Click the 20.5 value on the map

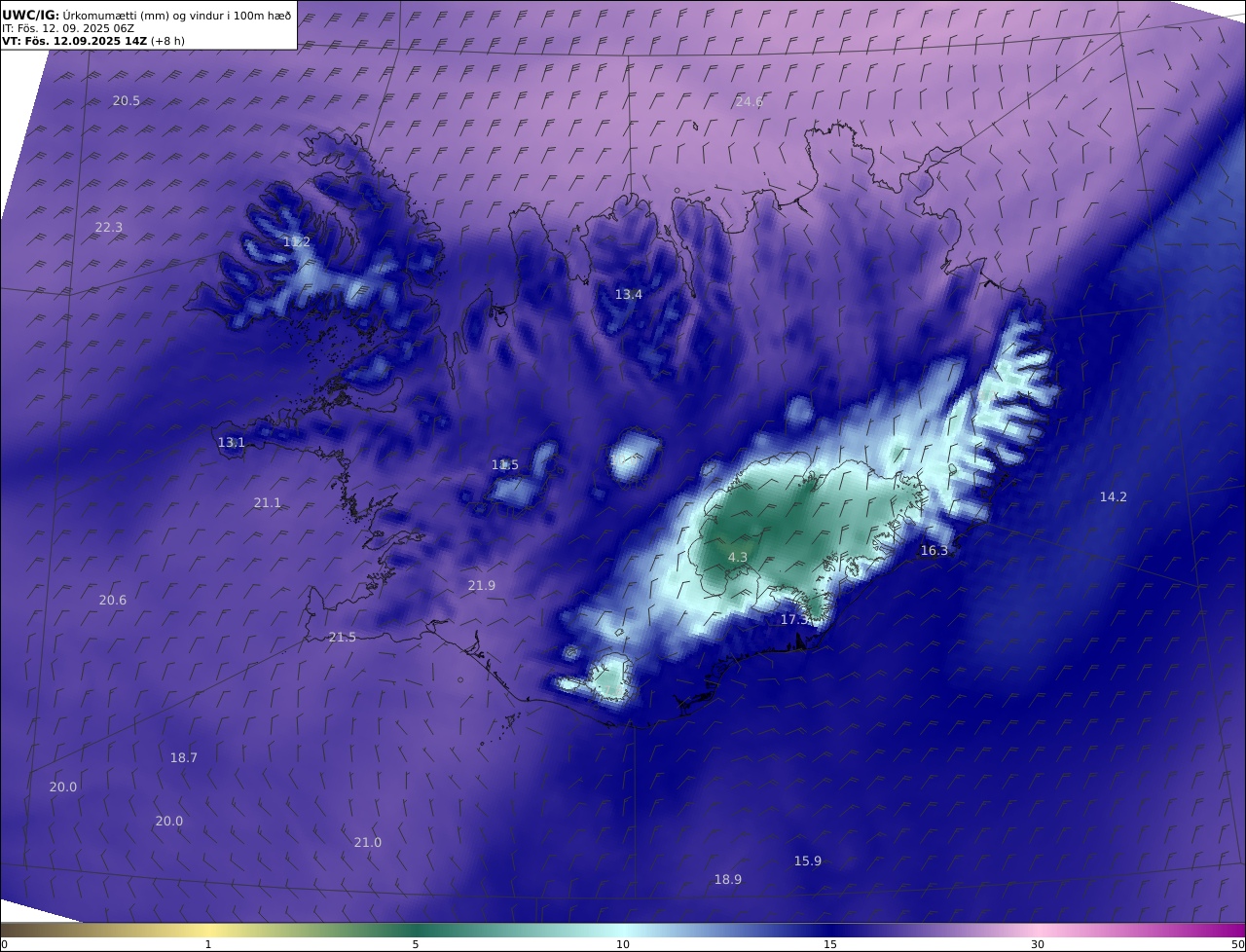coord(127,101)
